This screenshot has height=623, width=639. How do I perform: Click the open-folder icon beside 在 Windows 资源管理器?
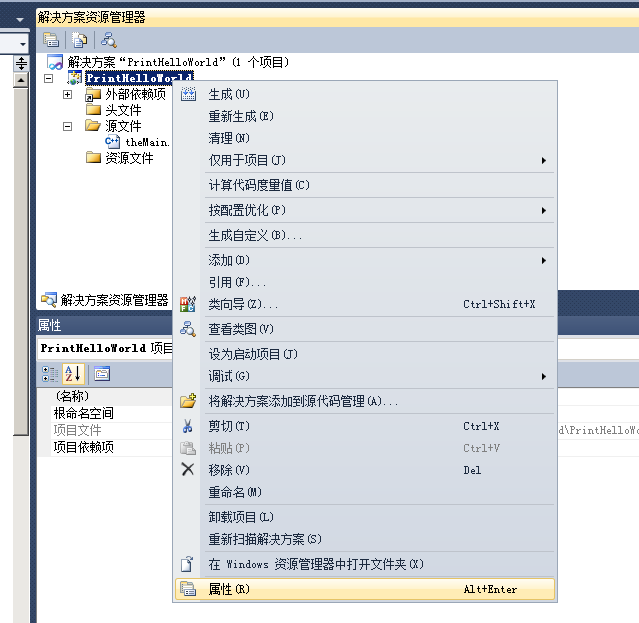187,564
